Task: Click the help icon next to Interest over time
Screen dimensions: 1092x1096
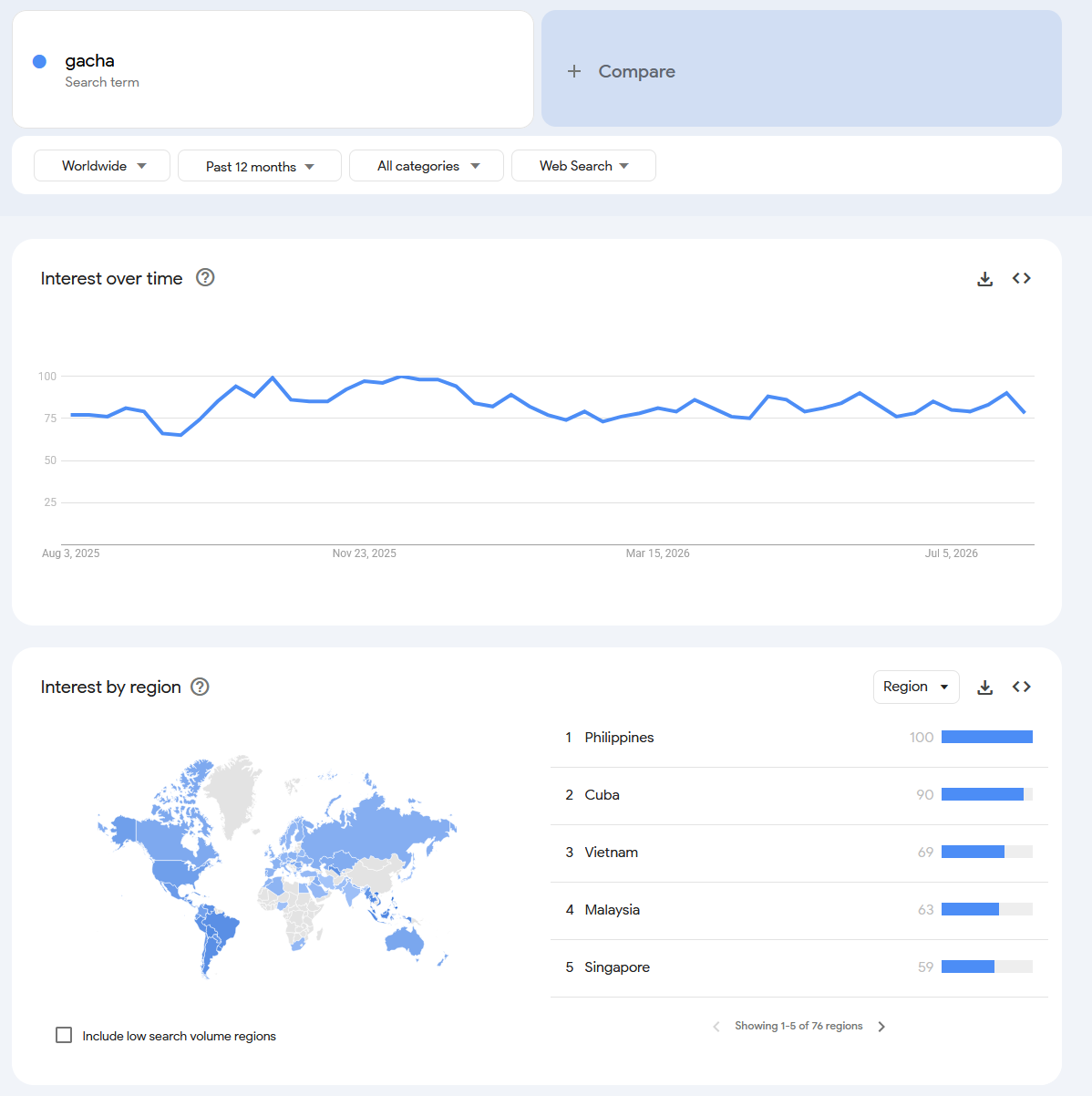Action: click(x=205, y=277)
